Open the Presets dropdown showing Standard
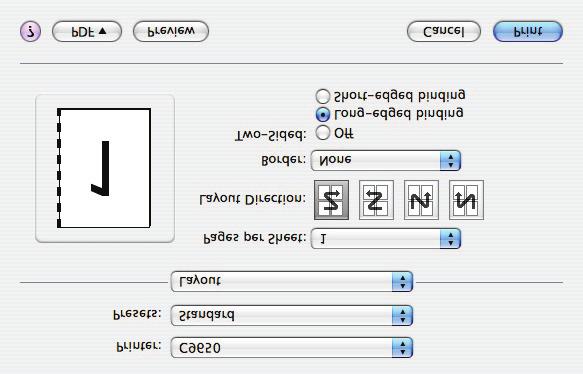Viewport: 583px width, 374px height. coord(292,316)
